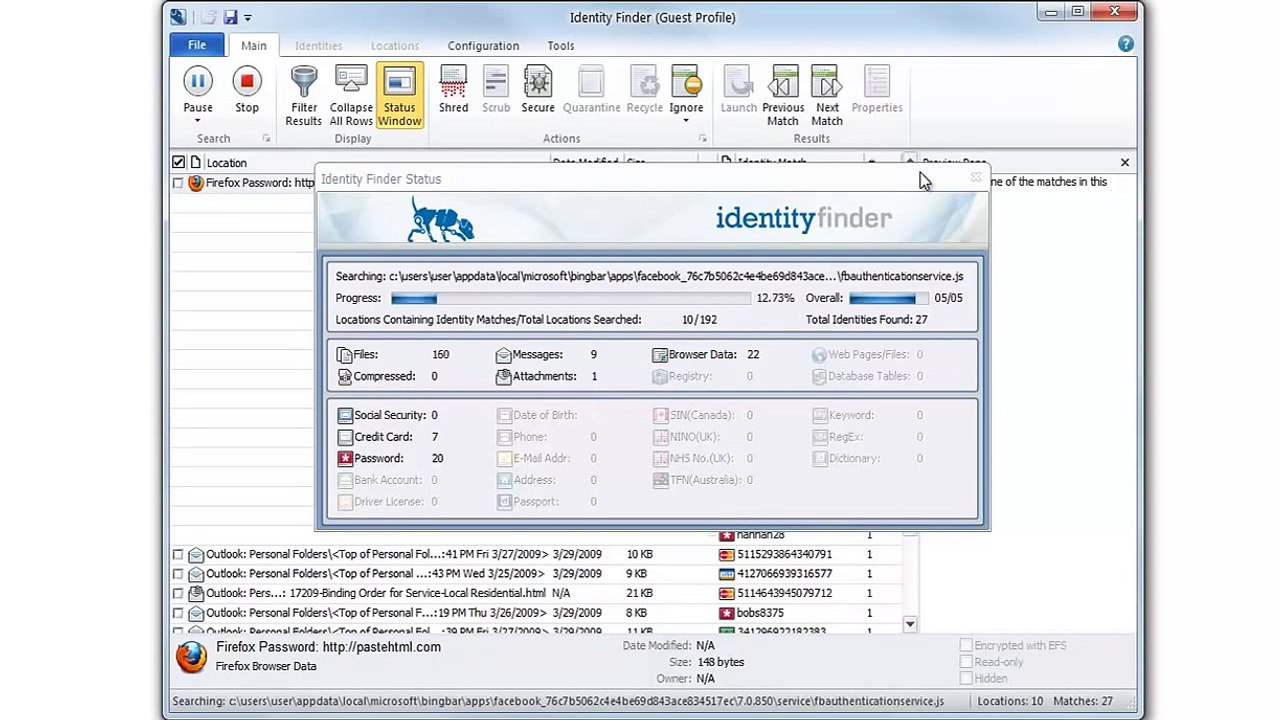Click the search Progress bar in status window

[x=570, y=298]
